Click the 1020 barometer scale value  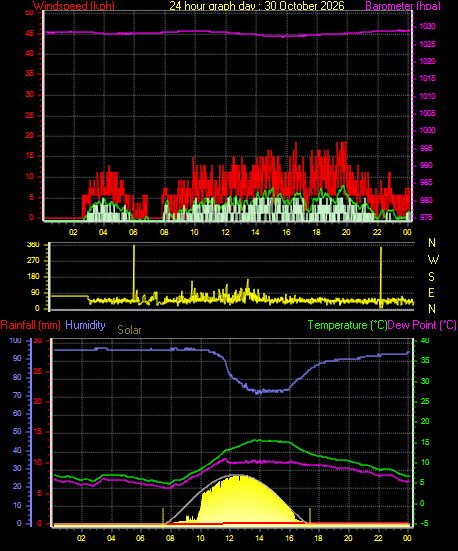point(427,61)
